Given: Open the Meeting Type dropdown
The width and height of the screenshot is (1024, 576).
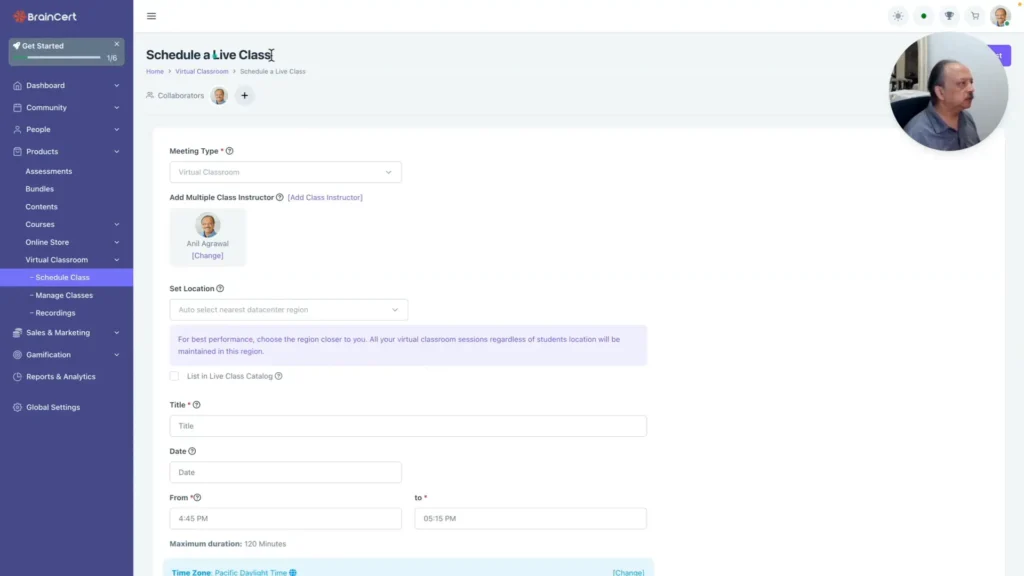Looking at the screenshot, I should [285, 172].
